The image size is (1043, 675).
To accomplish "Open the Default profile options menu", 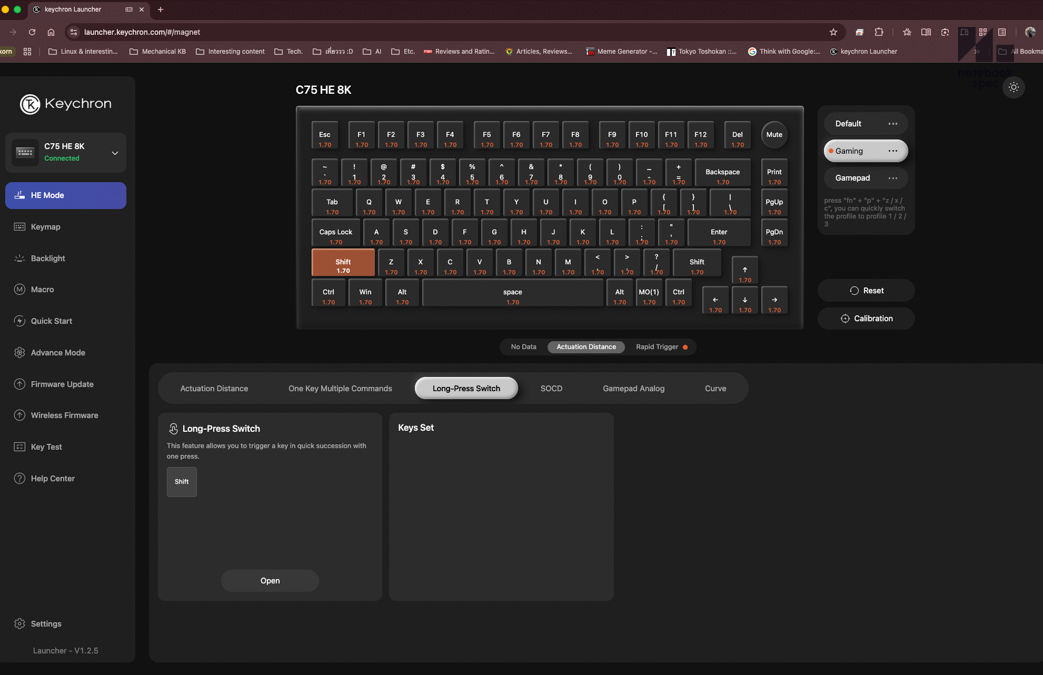I will (893, 123).
